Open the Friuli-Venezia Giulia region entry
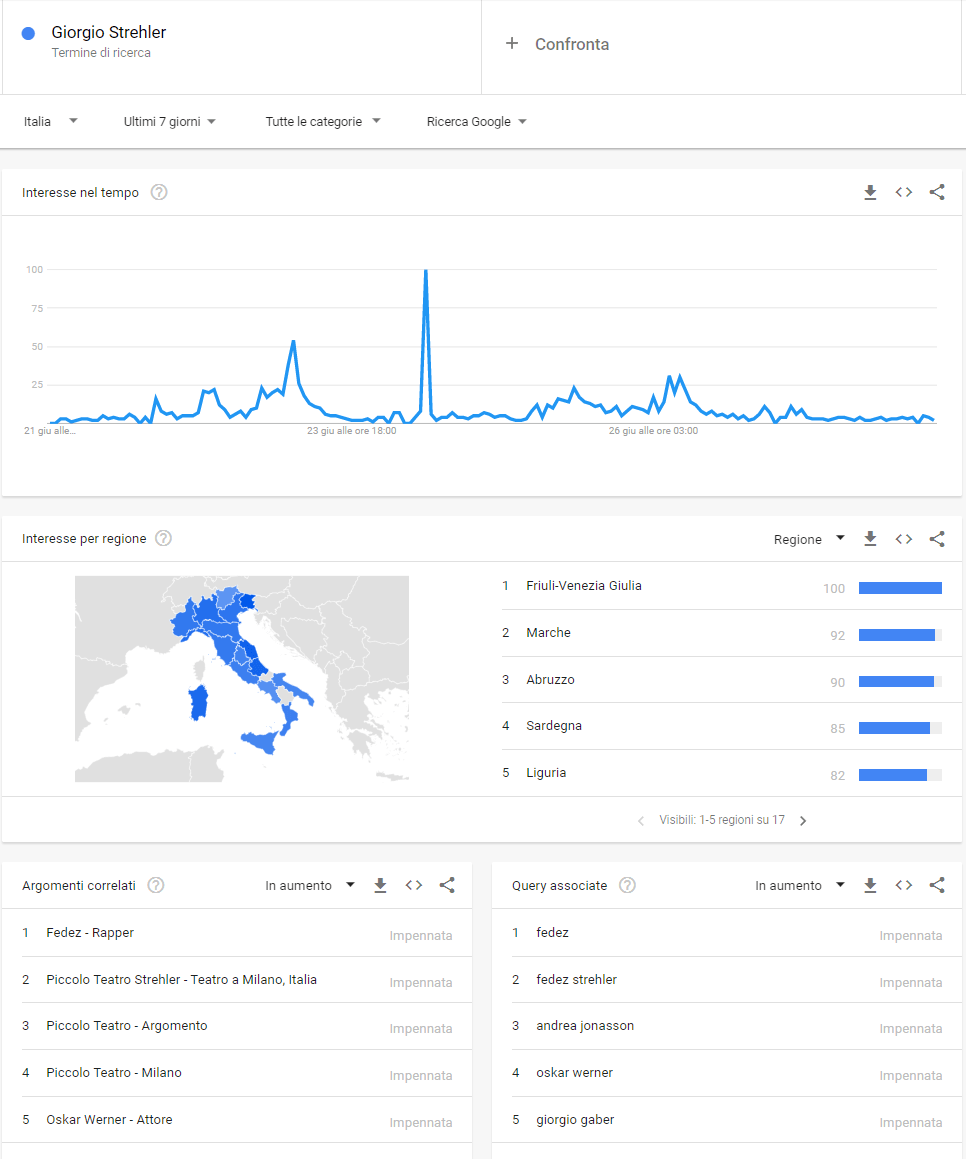The width and height of the screenshot is (966, 1159). [584, 586]
